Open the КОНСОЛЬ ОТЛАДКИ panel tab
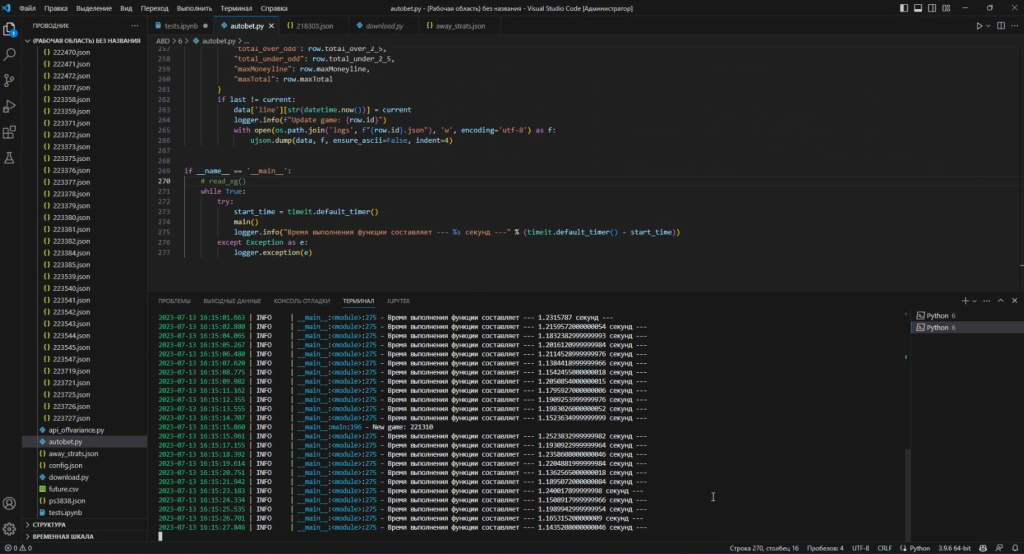The width and height of the screenshot is (1024, 554). [x=302, y=301]
